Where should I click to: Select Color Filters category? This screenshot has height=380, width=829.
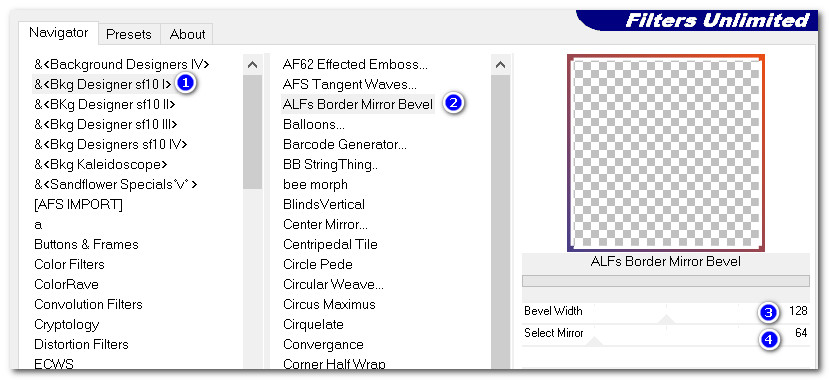tap(69, 265)
